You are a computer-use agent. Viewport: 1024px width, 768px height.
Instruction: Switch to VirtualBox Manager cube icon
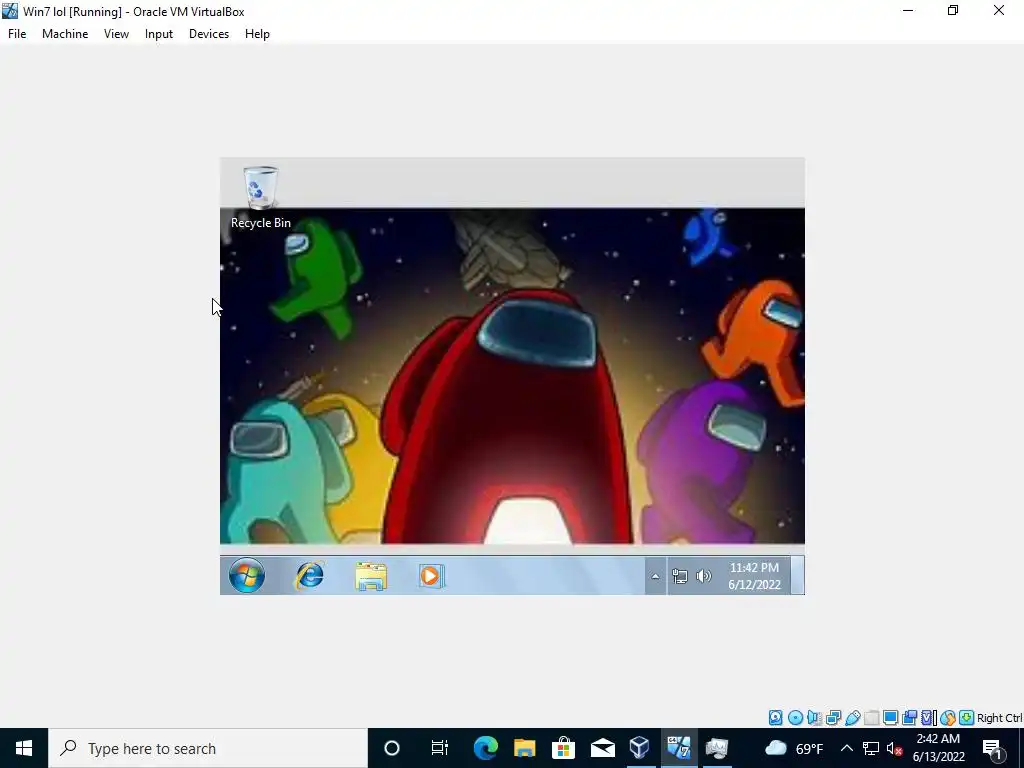(x=639, y=748)
